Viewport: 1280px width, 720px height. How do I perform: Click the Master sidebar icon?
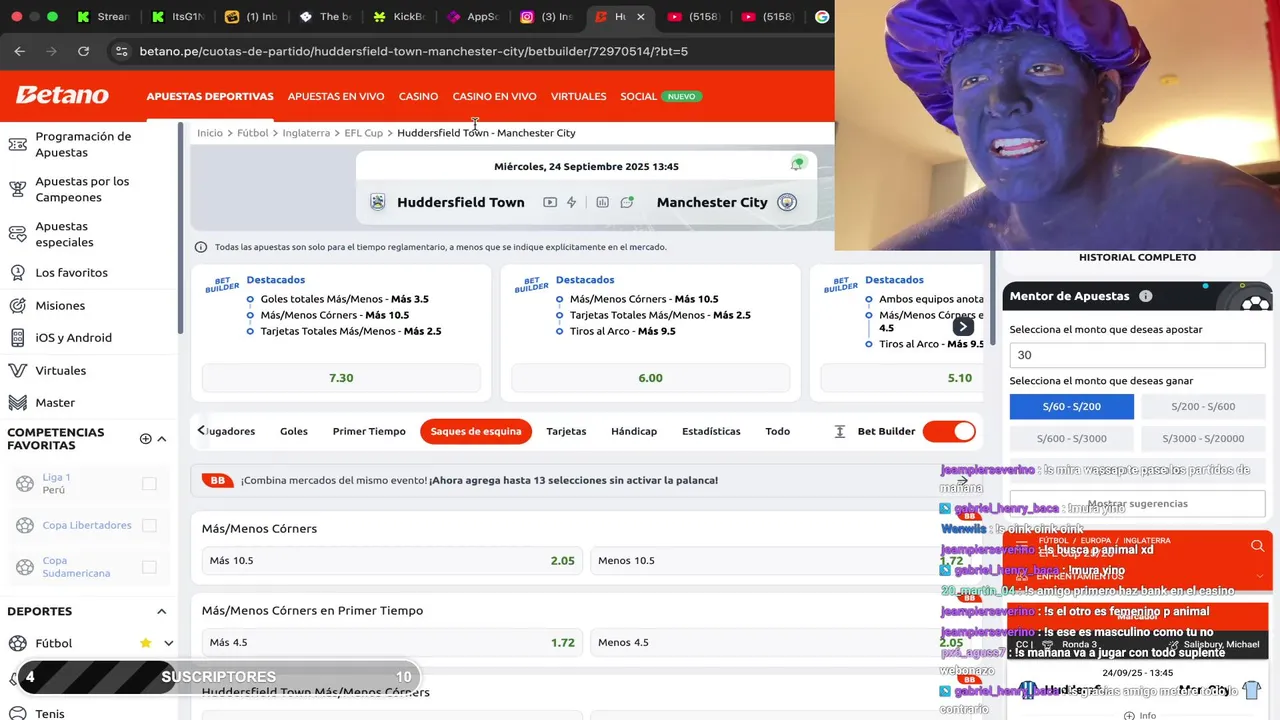pyautogui.click(x=17, y=403)
